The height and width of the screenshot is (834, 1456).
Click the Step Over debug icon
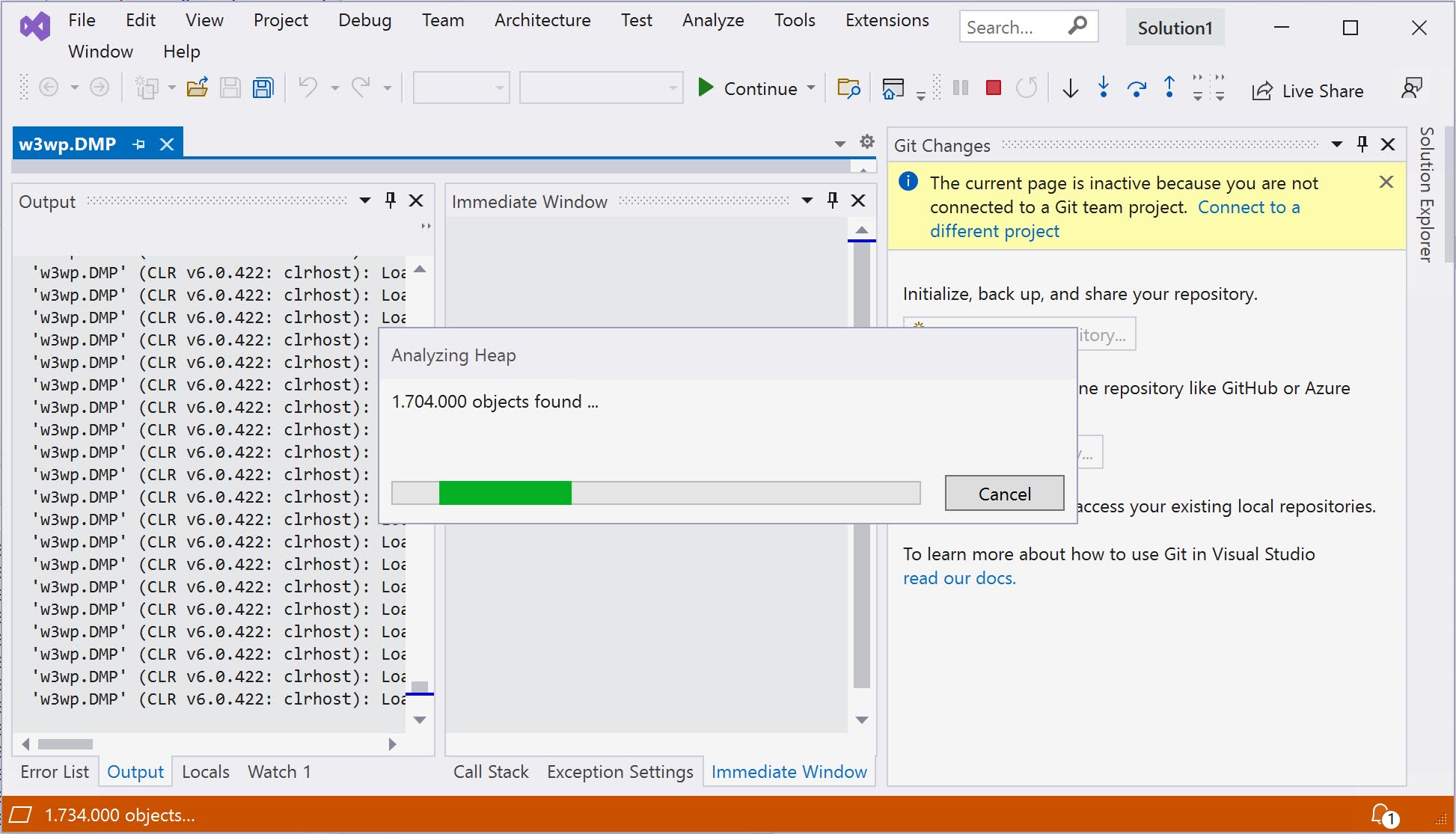click(x=1137, y=88)
